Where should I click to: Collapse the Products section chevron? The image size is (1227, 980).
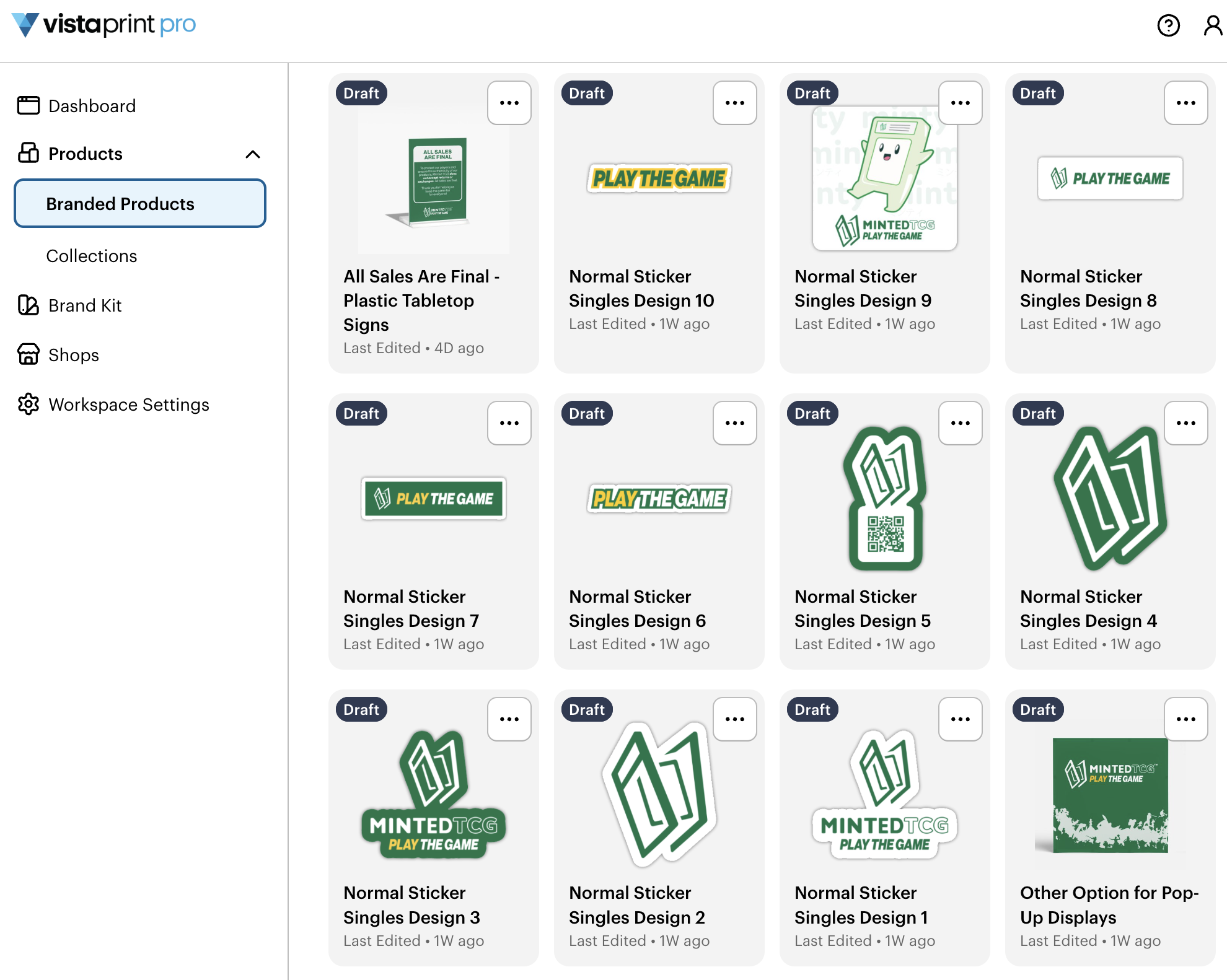253,154
